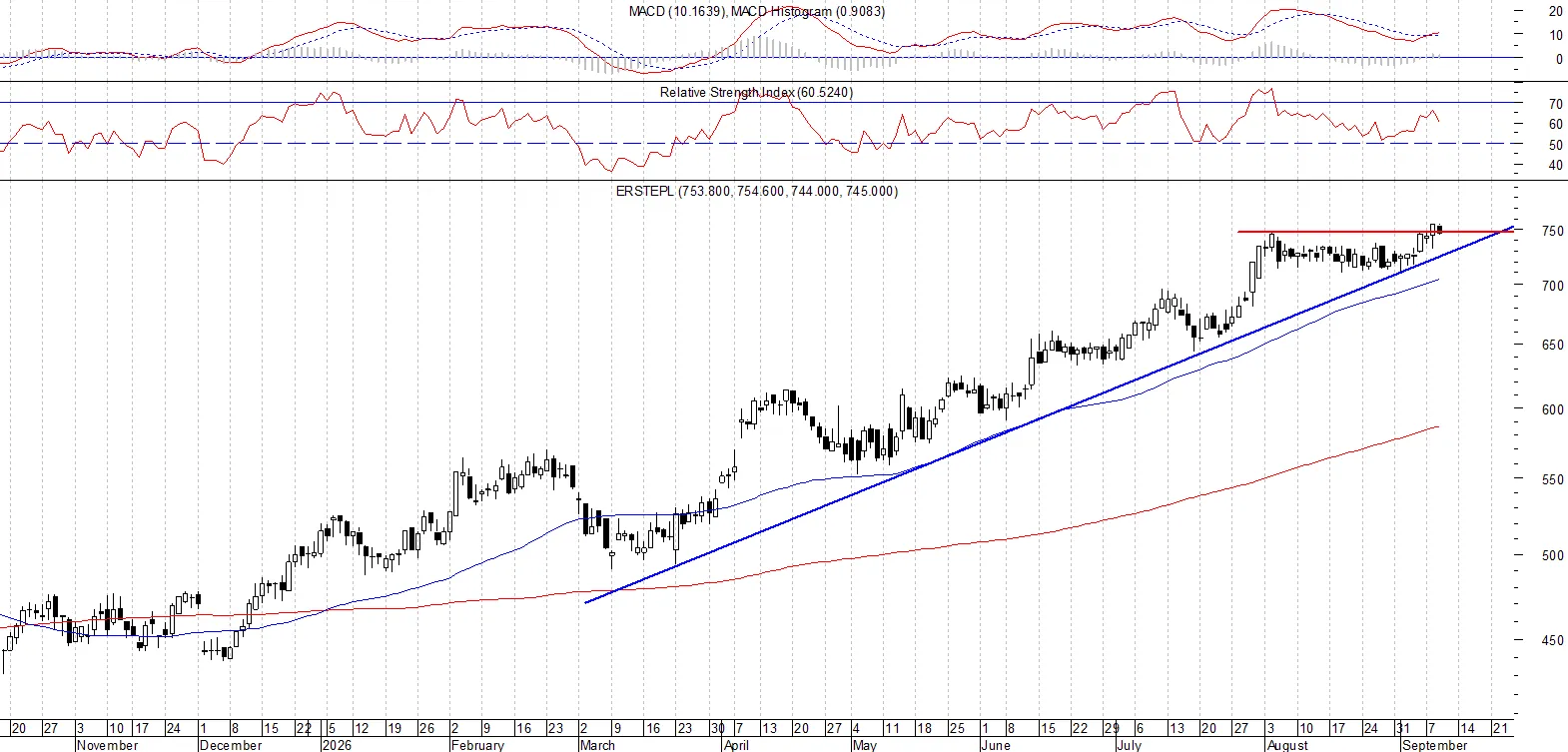
Task: Click the August month label
Action: point(1286,745)
